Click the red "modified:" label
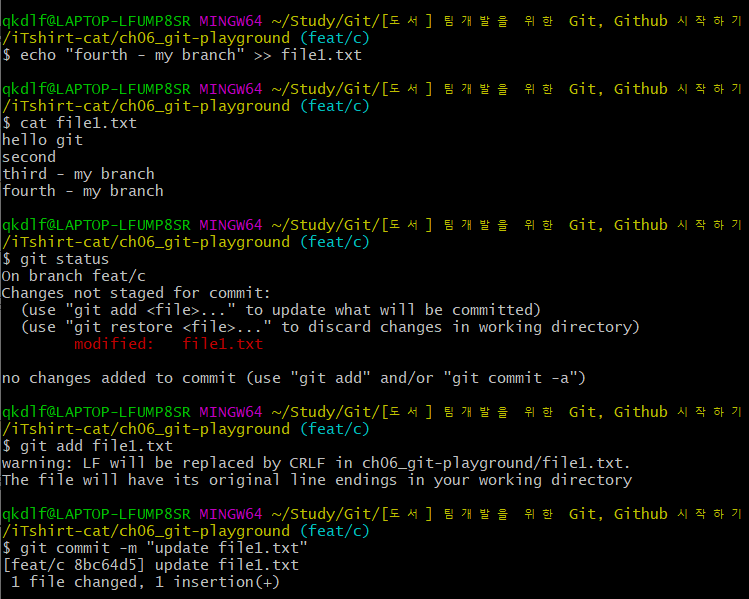 tap(114, 344)
